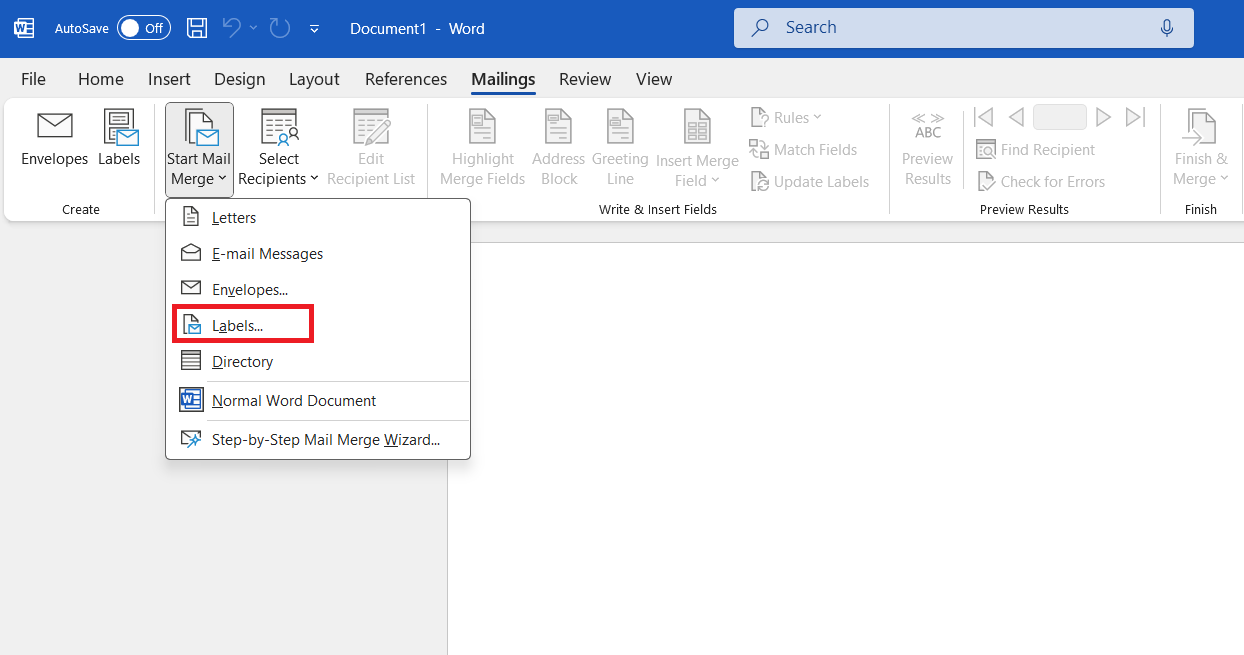Viewport: 1244px width, 655px height.
Task: Click the Save floppy disk icon
Action: point(198,28)
